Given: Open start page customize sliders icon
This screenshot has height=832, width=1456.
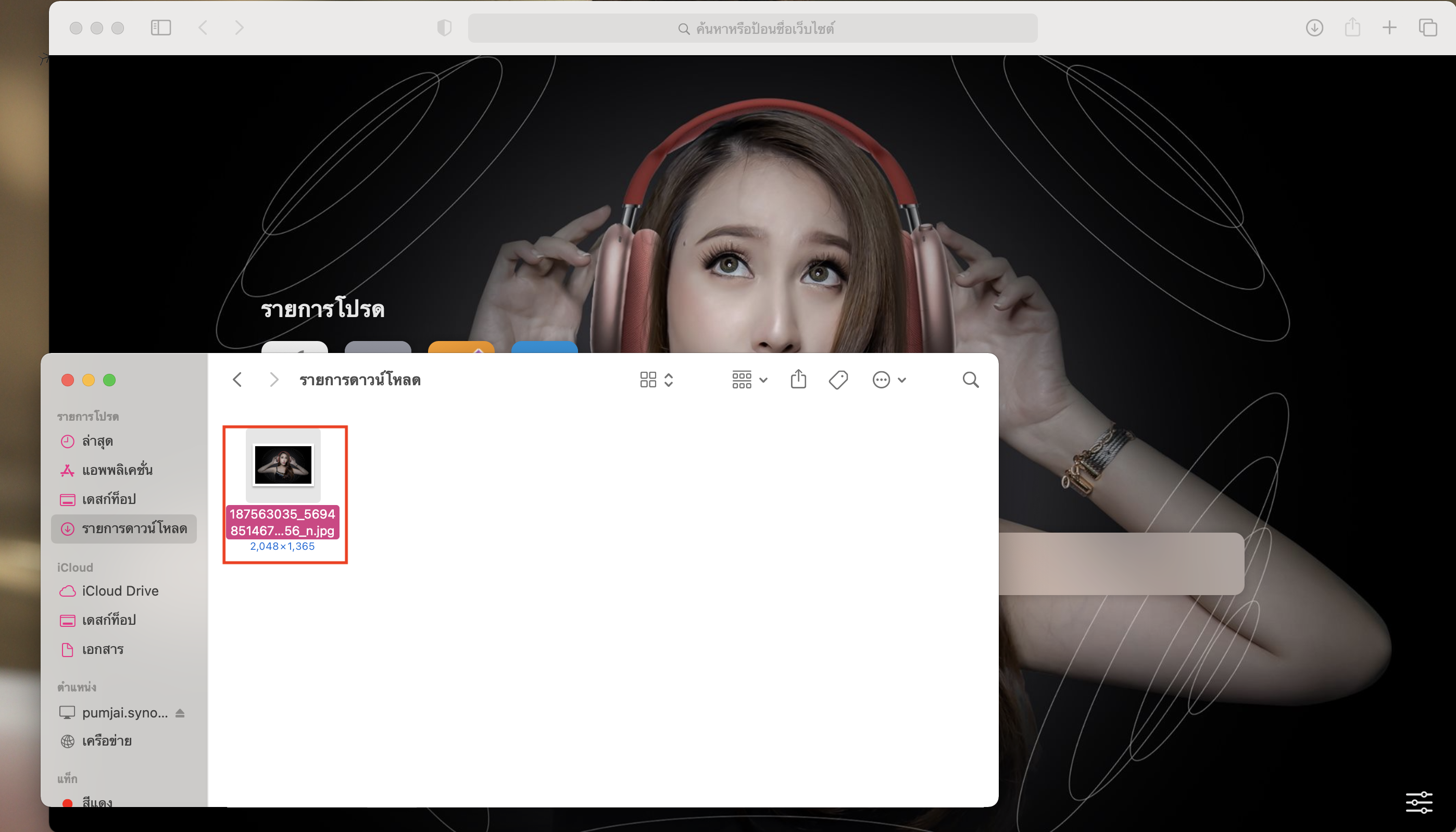Looking at the screenshot, I should [x=1419, y=802].
